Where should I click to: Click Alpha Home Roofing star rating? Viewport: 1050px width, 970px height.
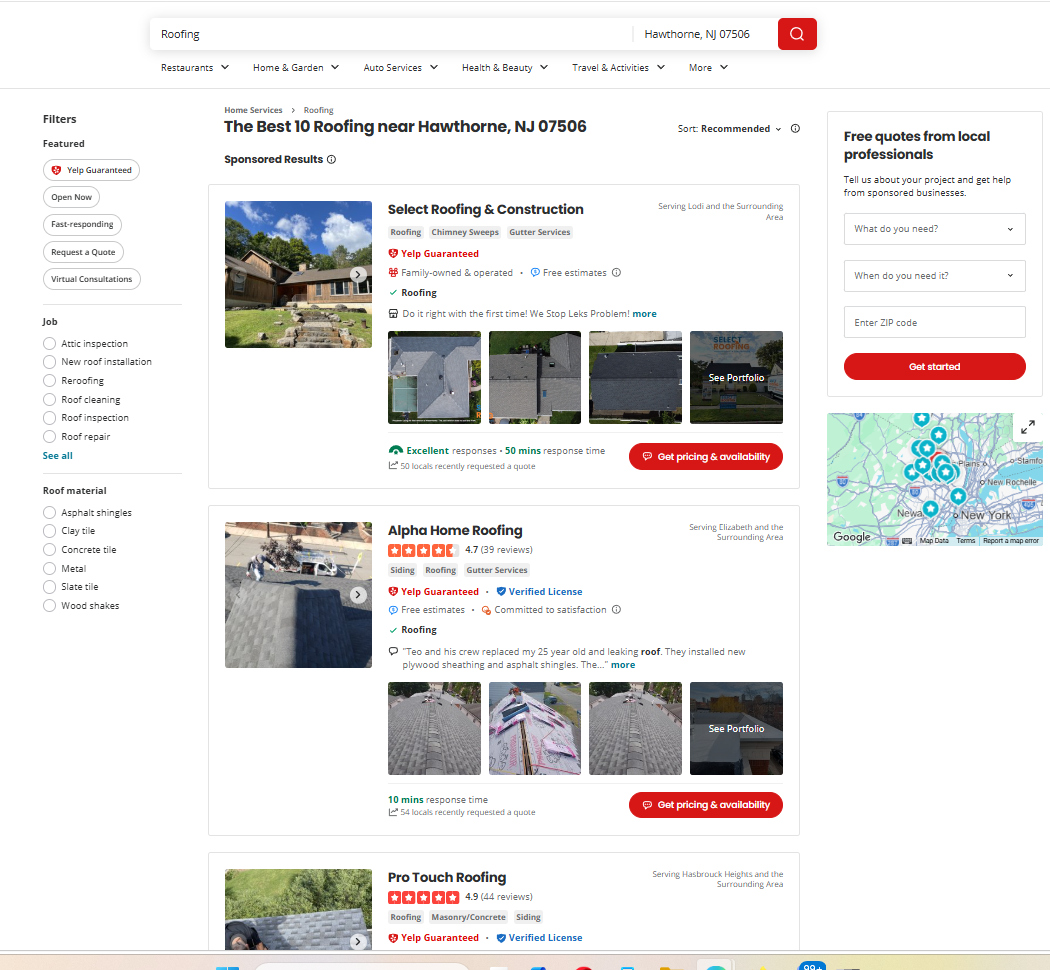[x=423, y=550]
